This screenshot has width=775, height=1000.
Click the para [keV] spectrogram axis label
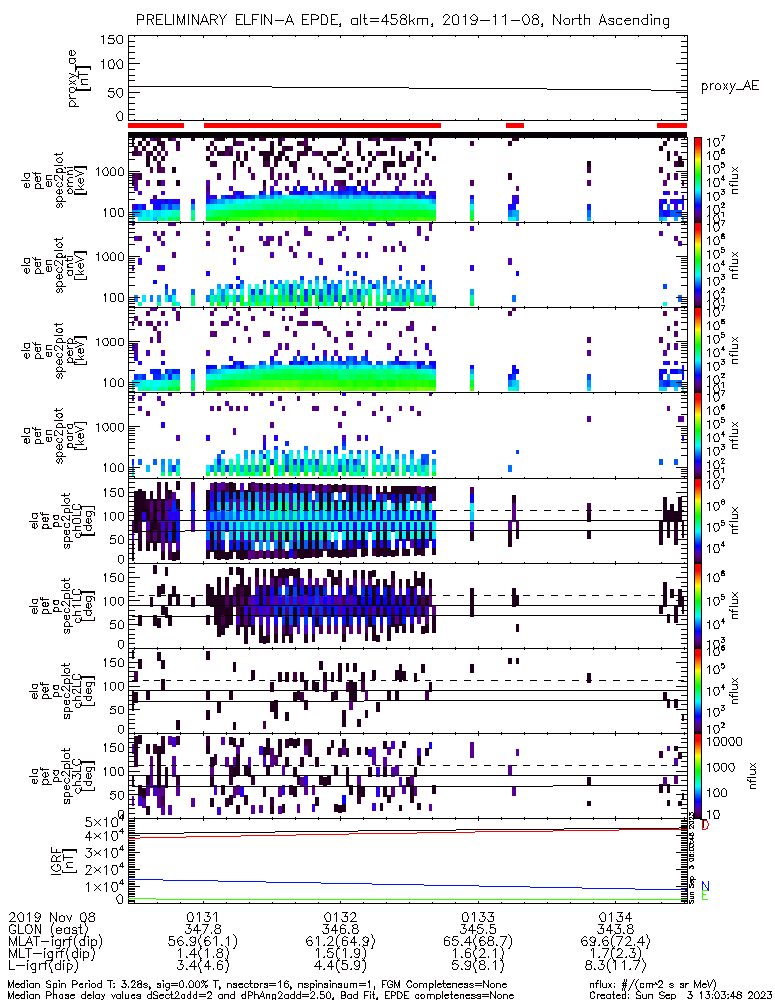[x=54, y=435]
